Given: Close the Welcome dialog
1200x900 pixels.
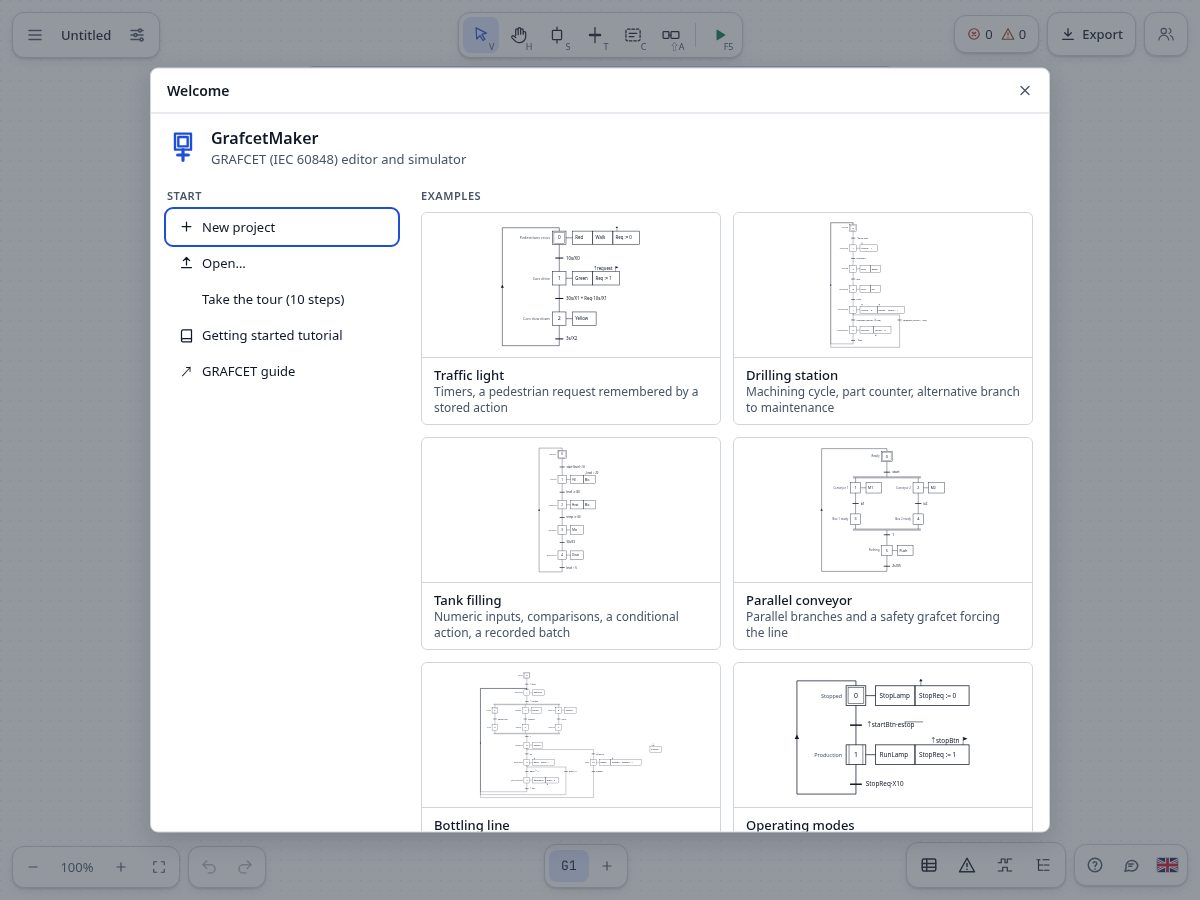Looking at the screenshot, I should (x=1025, y=91).
